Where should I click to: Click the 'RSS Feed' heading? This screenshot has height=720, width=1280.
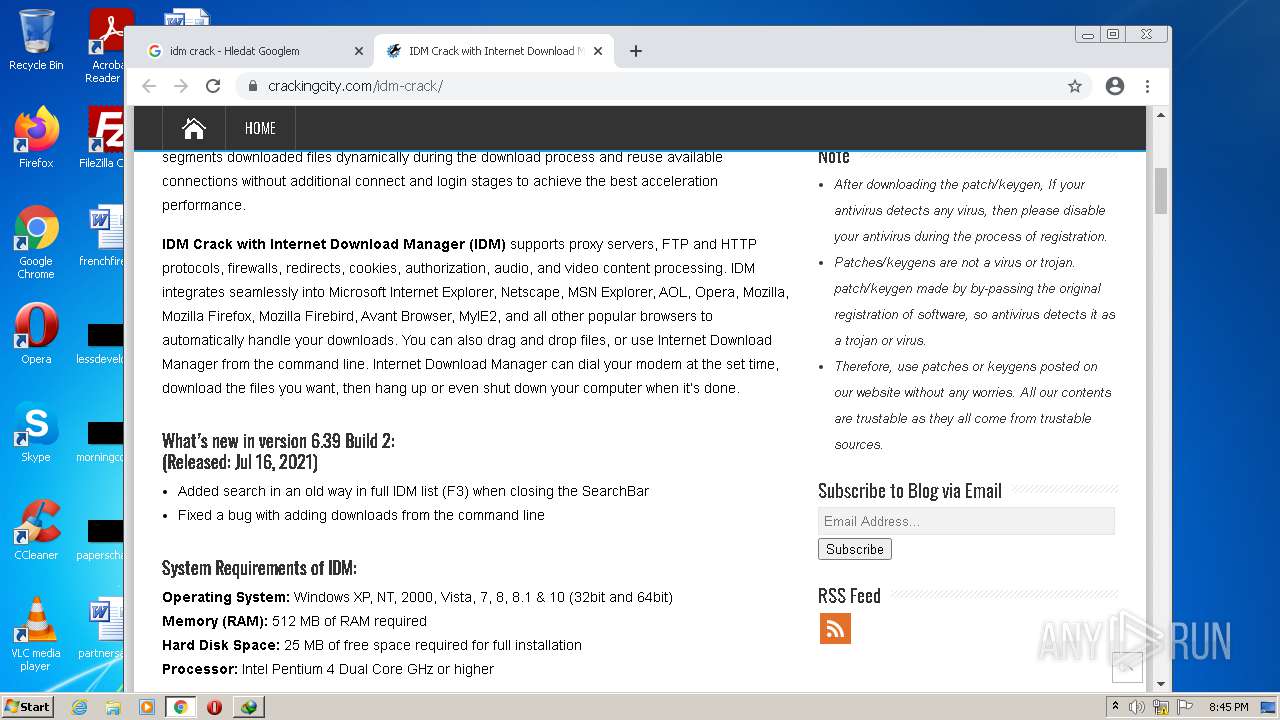pos(849,596)
